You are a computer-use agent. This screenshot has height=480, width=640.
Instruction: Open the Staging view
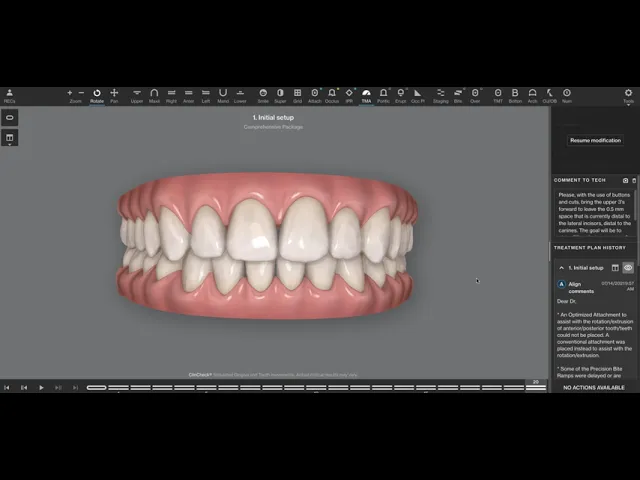(441, 96)
